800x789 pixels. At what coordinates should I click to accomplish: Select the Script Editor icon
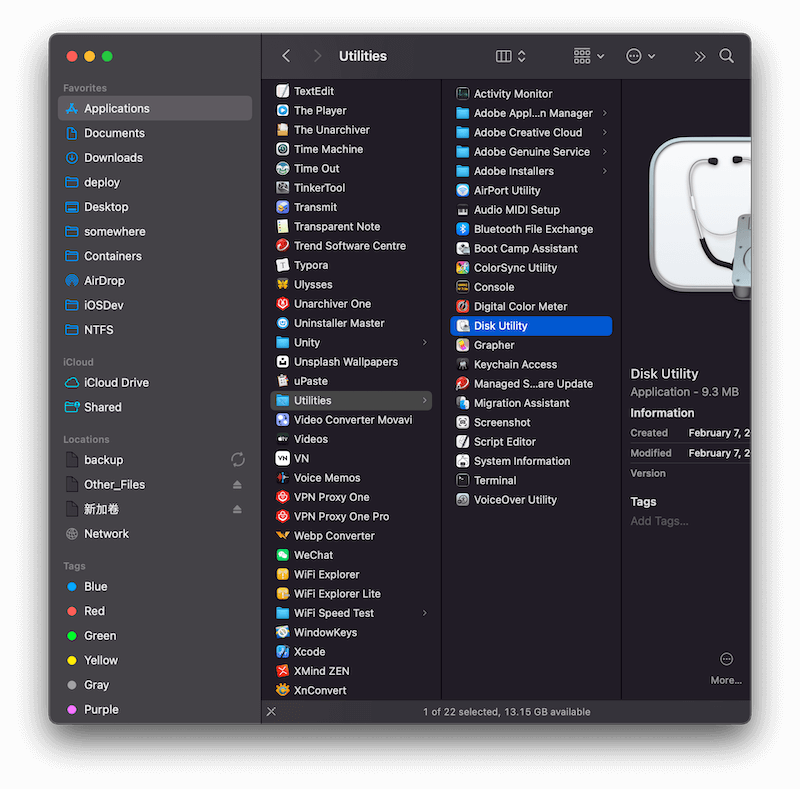(x=462, y=441)
